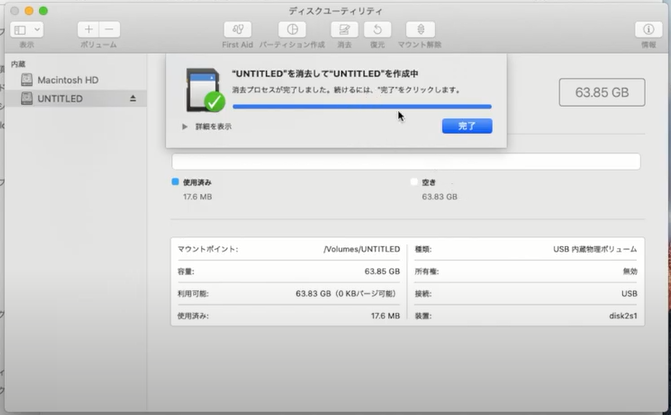Click the 容量 63.85 GB table value

point(382,271)
